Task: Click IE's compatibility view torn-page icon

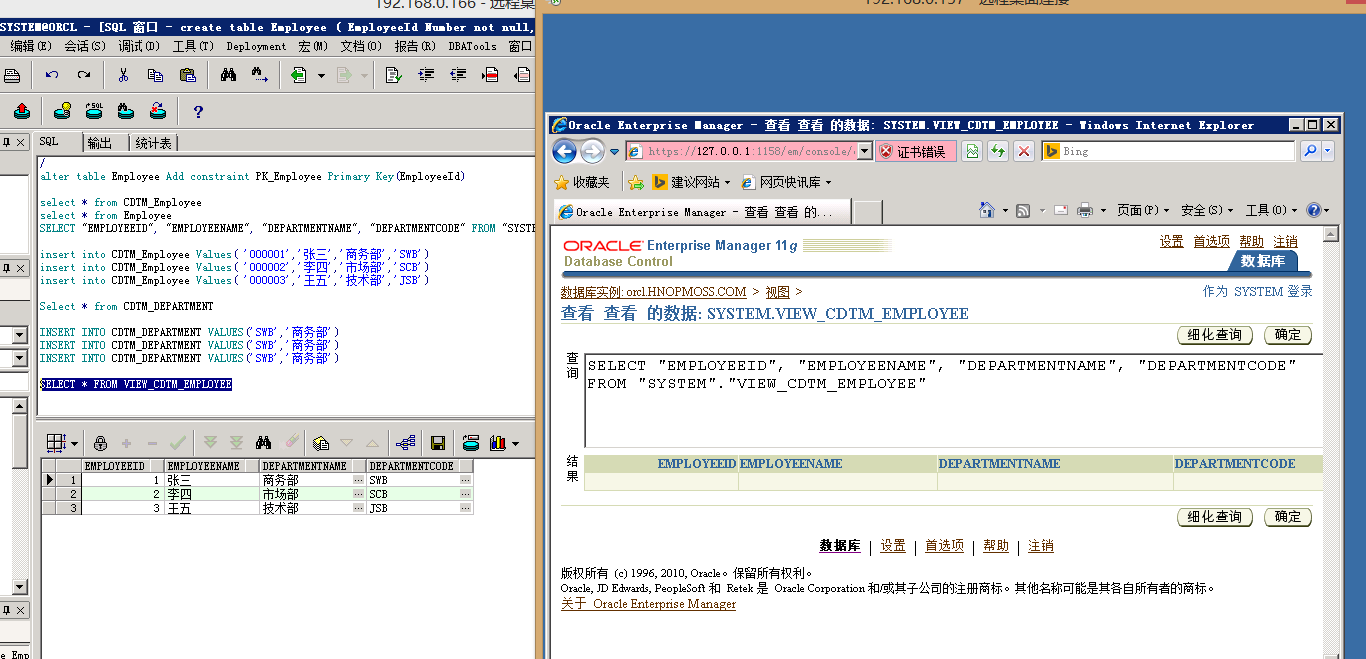Action: pos(972,151)
